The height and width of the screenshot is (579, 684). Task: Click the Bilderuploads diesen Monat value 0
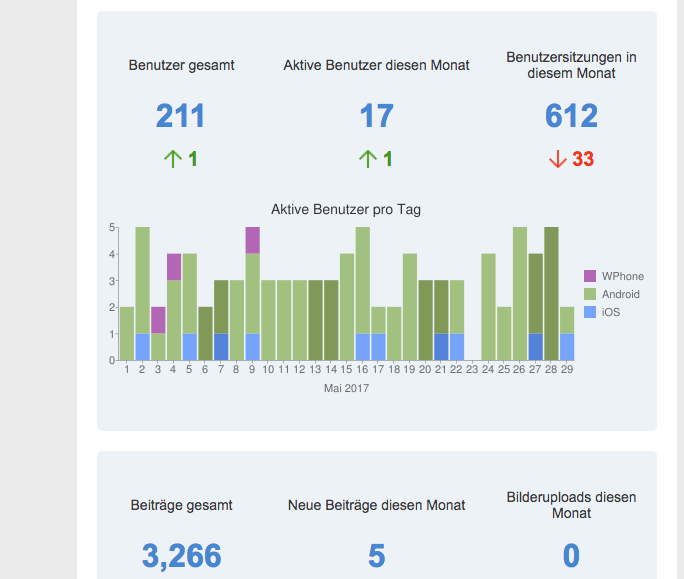point(571,556)
